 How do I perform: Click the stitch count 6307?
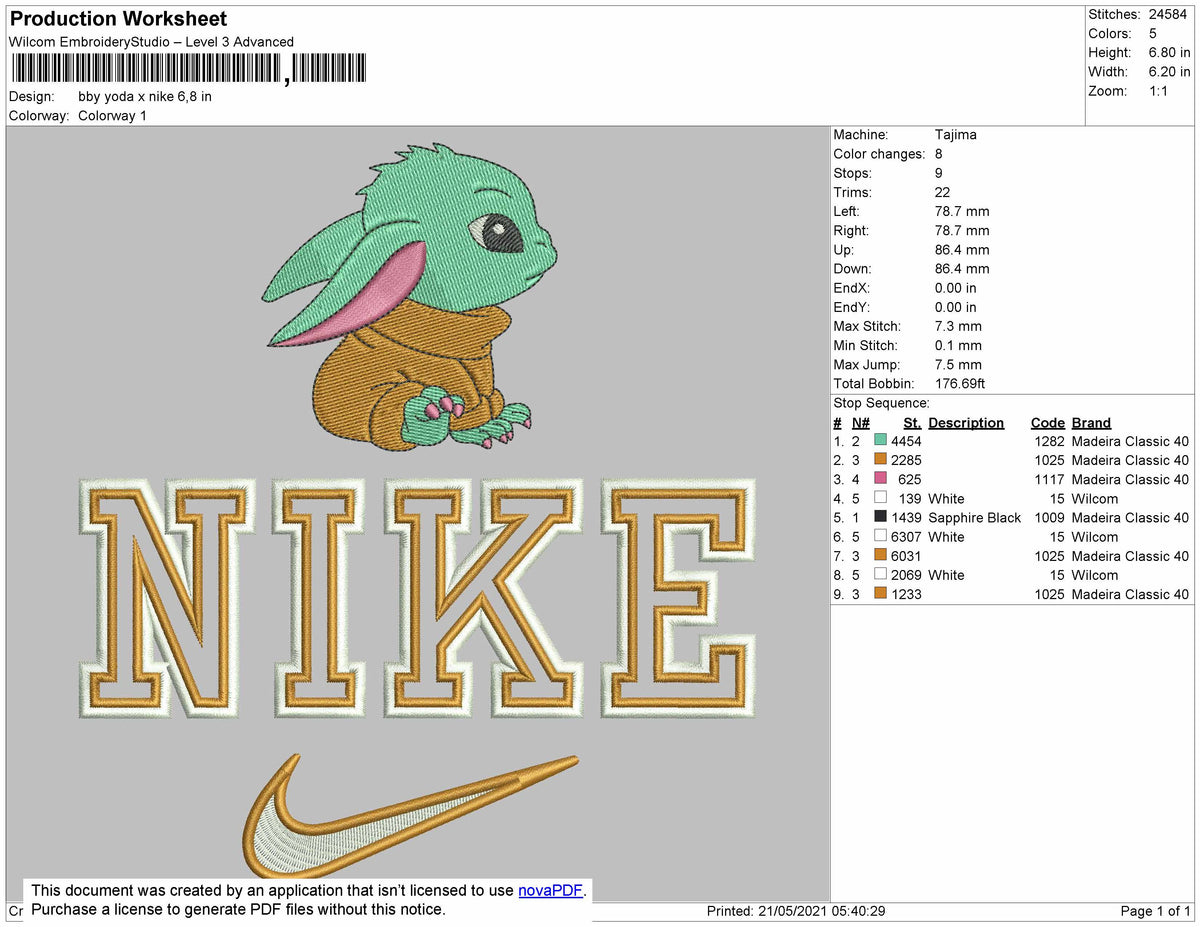[906, 537]
